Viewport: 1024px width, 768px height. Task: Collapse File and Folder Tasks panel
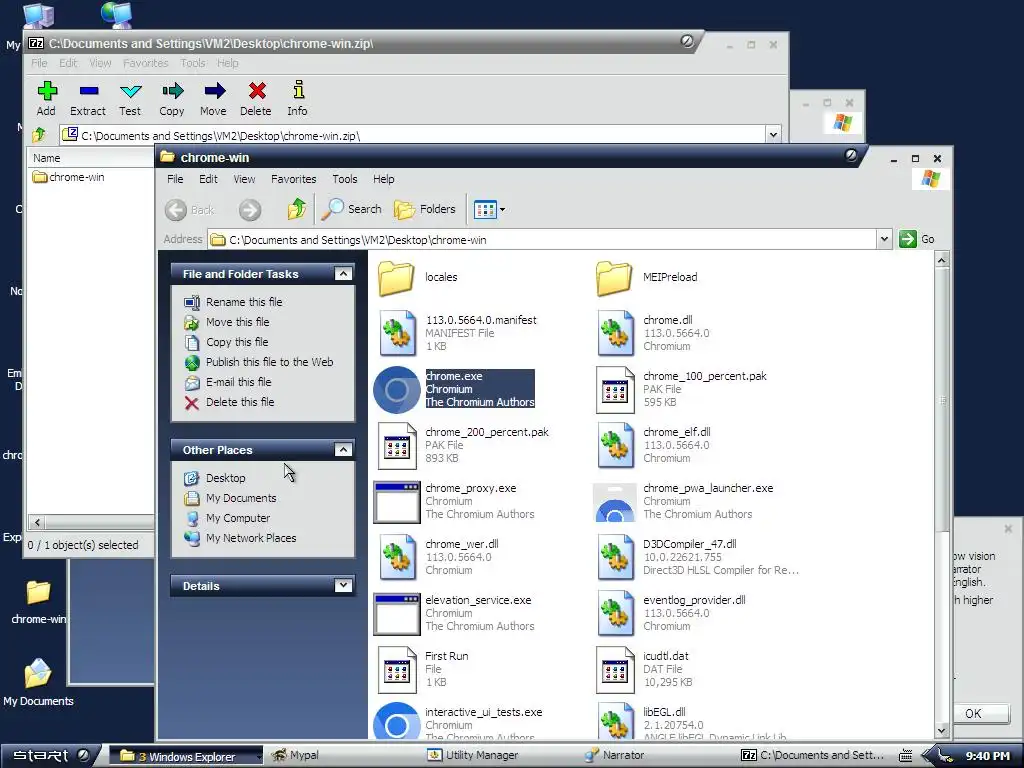tap(343, 274)
